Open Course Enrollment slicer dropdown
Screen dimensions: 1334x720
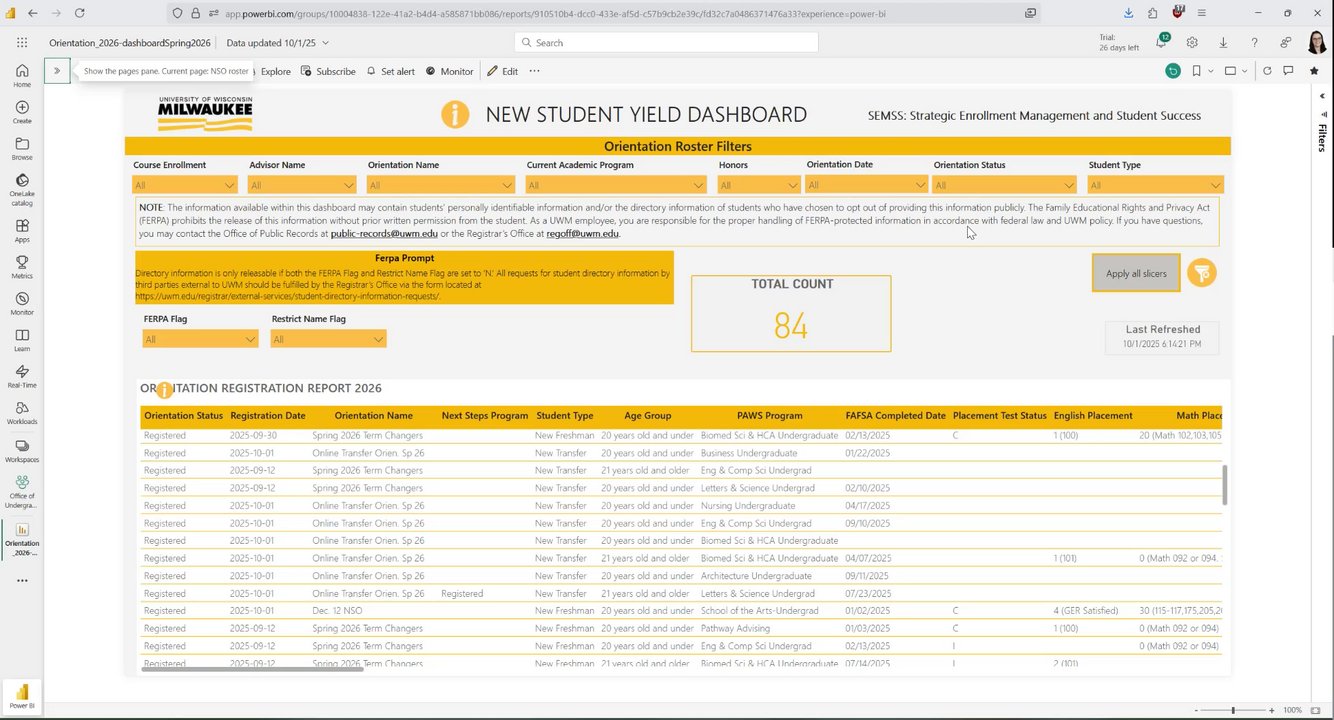[184, 185]
